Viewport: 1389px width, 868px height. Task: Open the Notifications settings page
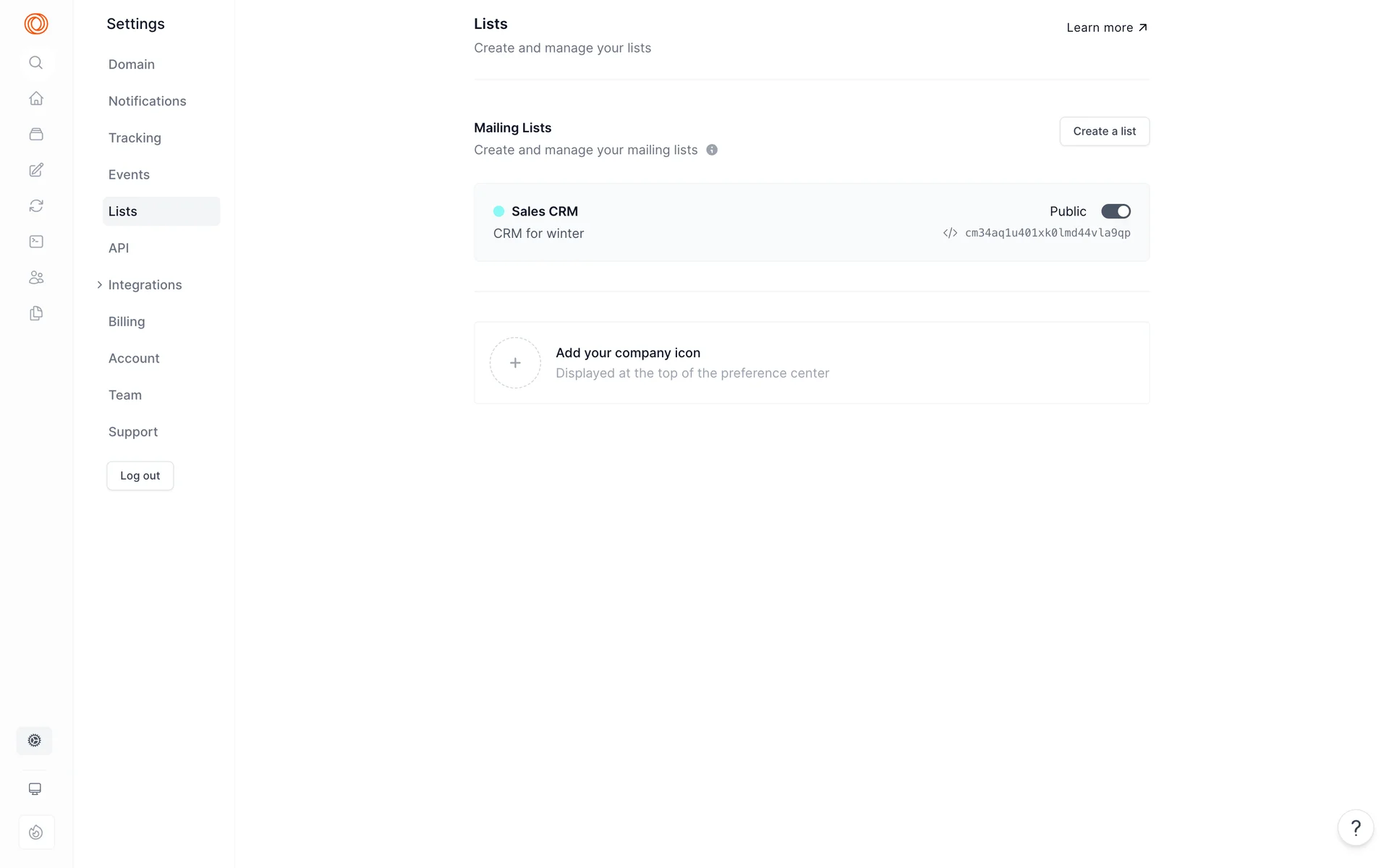147,101
